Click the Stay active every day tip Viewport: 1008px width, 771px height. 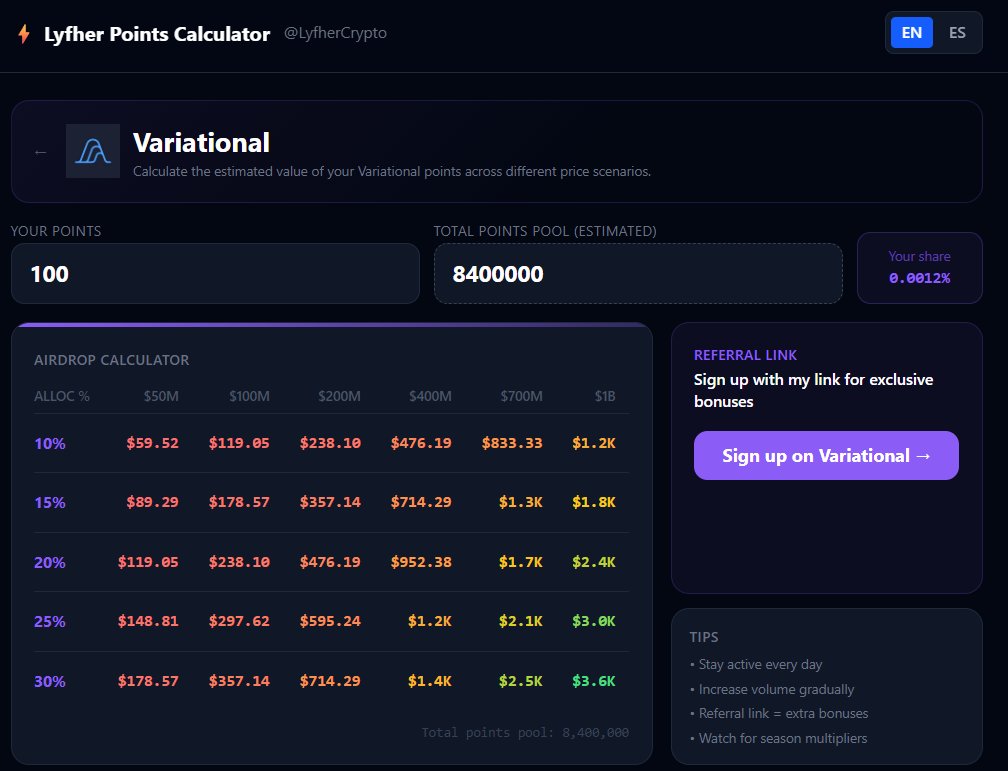pyautogui.click(x=760, y=664)
